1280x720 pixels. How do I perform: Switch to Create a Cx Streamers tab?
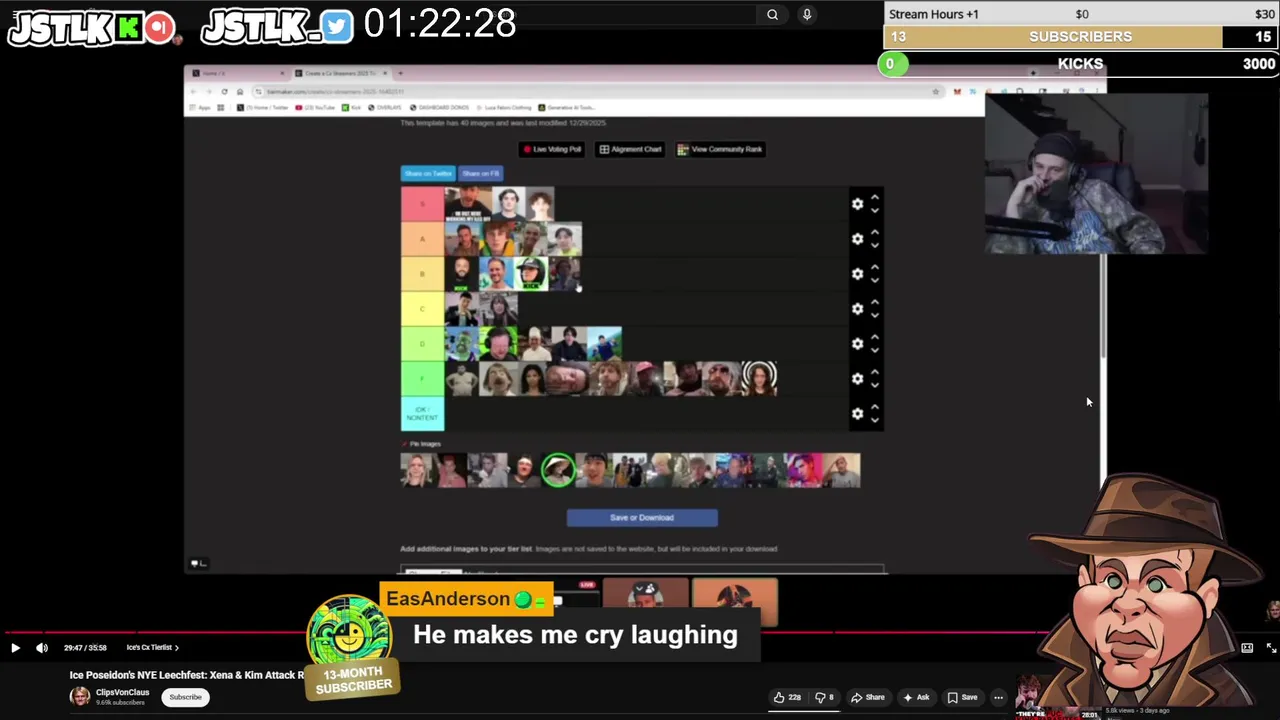tap(340, 73)
